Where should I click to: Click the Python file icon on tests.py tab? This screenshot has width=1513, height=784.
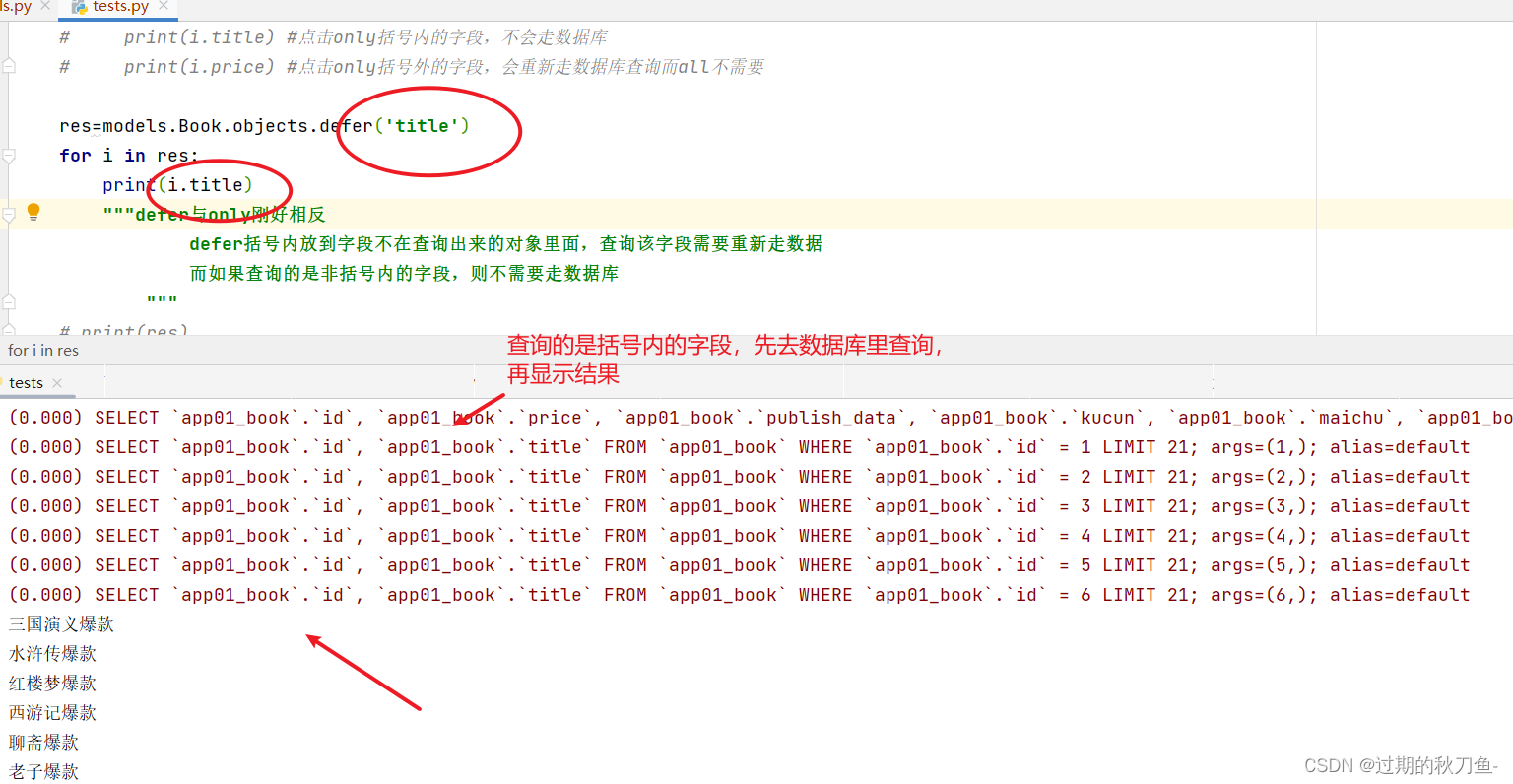[x=79, y=7]
